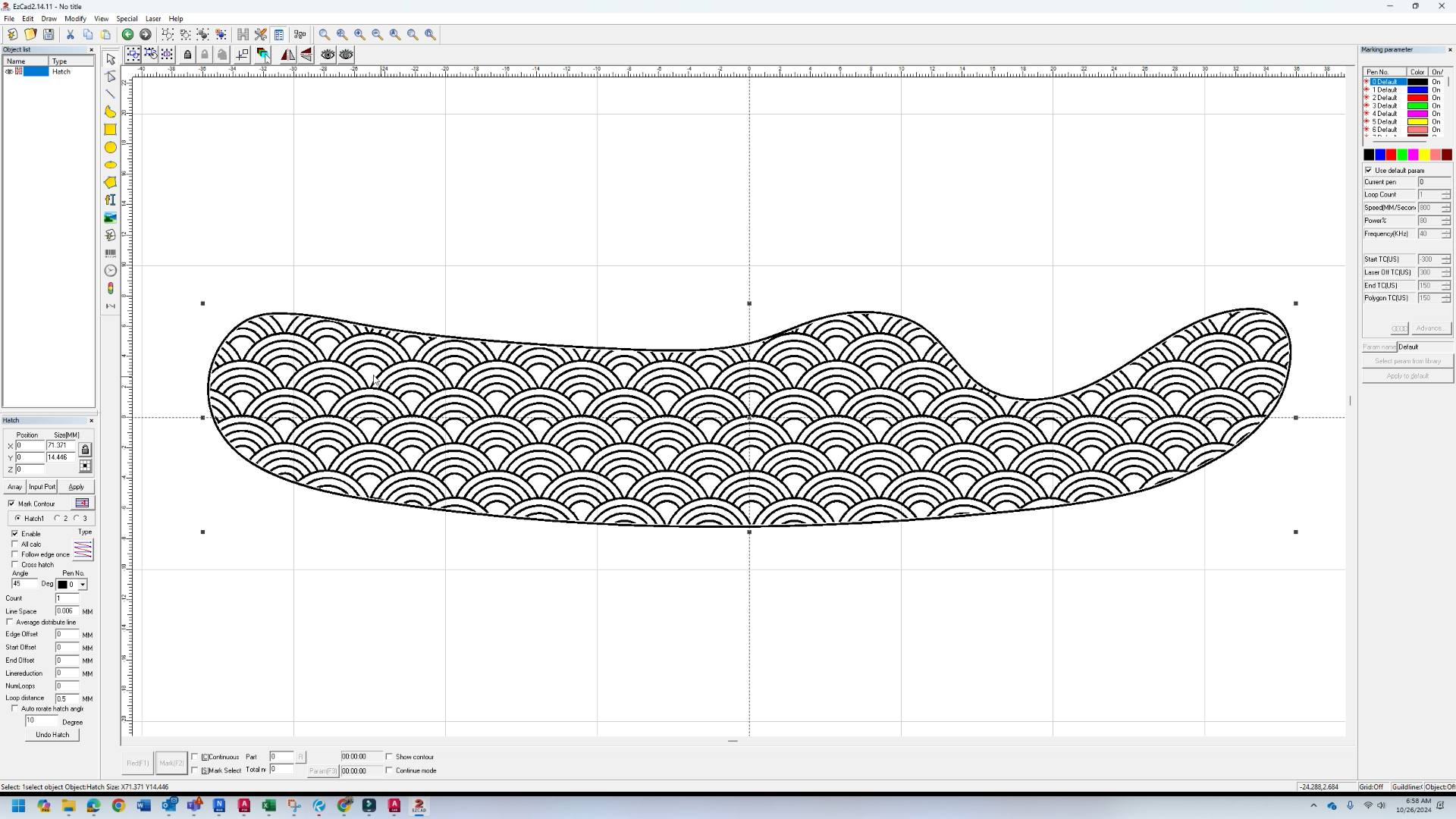Choose the Circle drawing tool
1456x819 pixels.
(111, 147)
